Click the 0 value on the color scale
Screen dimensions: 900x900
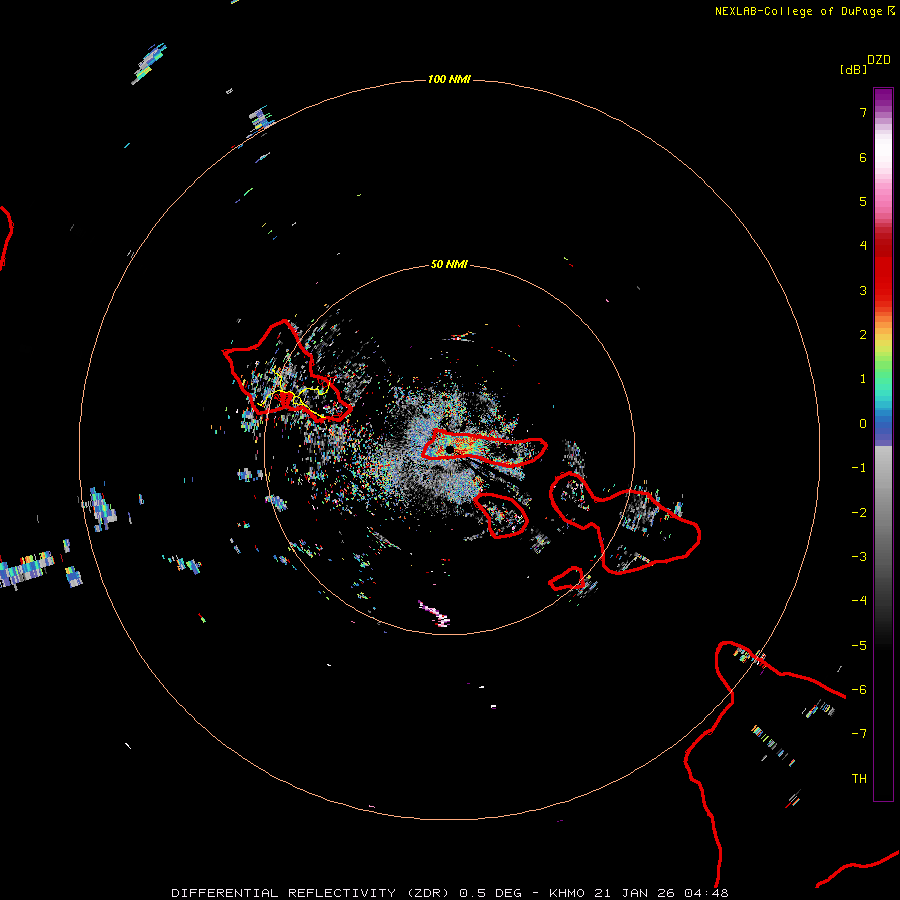click(863, 424)
